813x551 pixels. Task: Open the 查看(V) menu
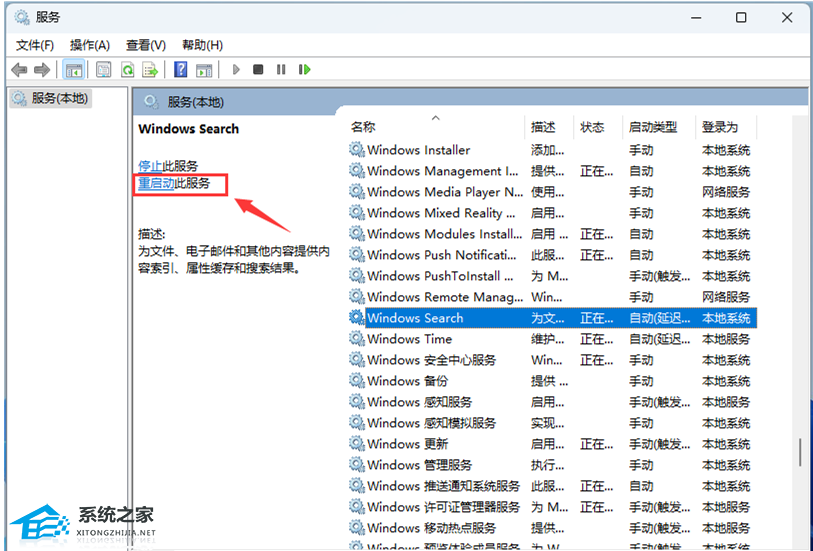tap(146, 46)
